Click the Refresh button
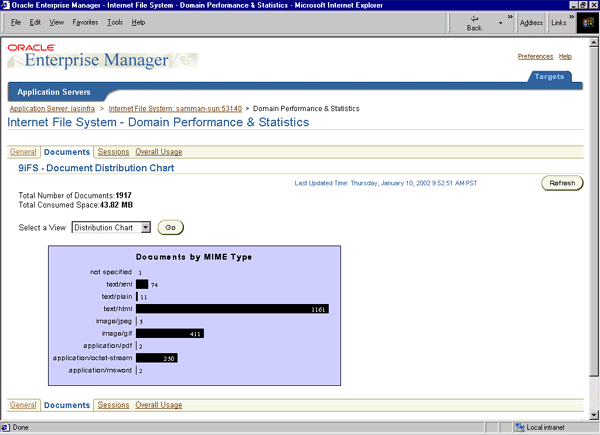600x435 pixels. [x=562, y=183]
